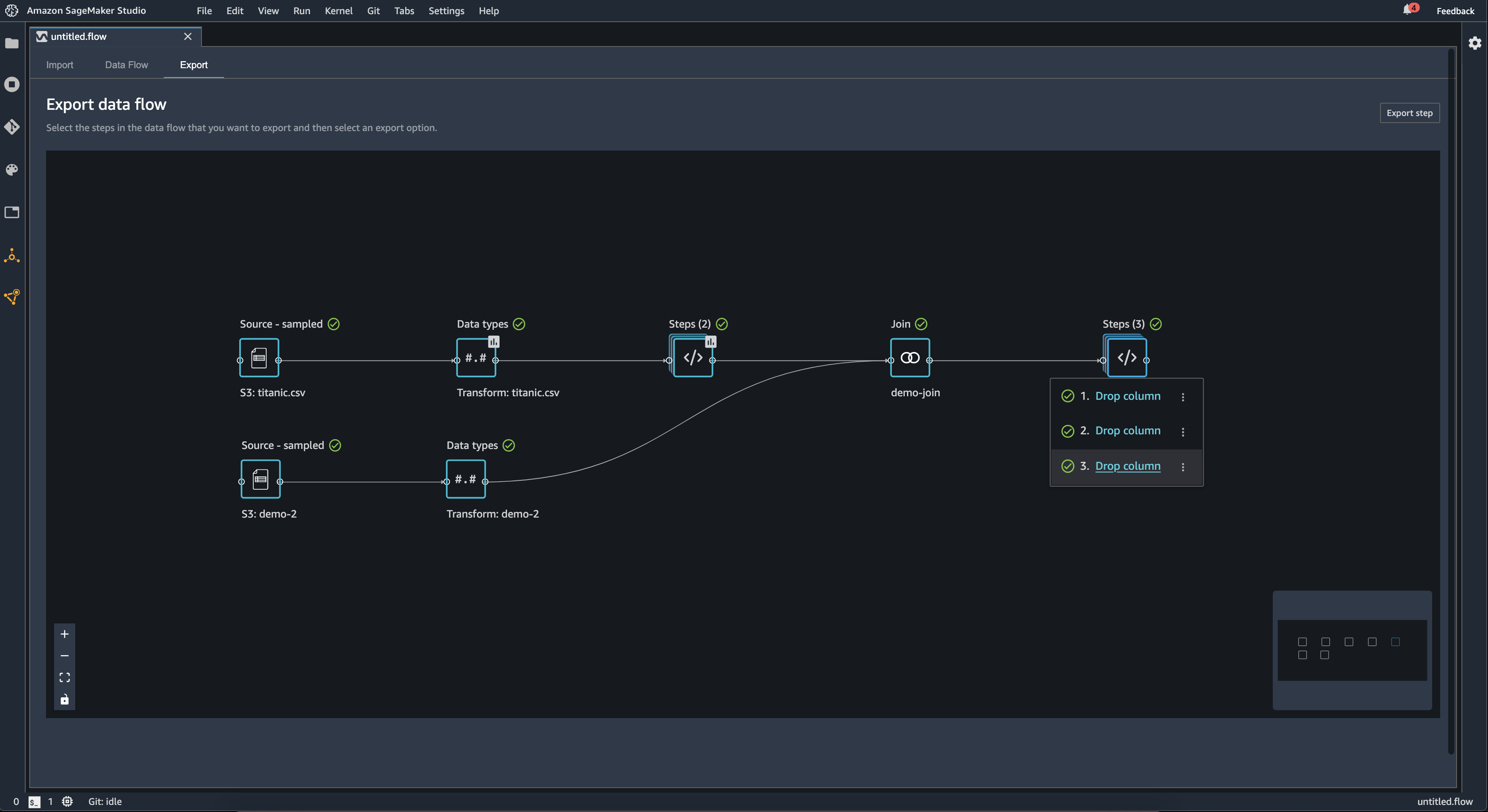
Task: Open the underlined Drop column step link
Action: click(1128, 465)
